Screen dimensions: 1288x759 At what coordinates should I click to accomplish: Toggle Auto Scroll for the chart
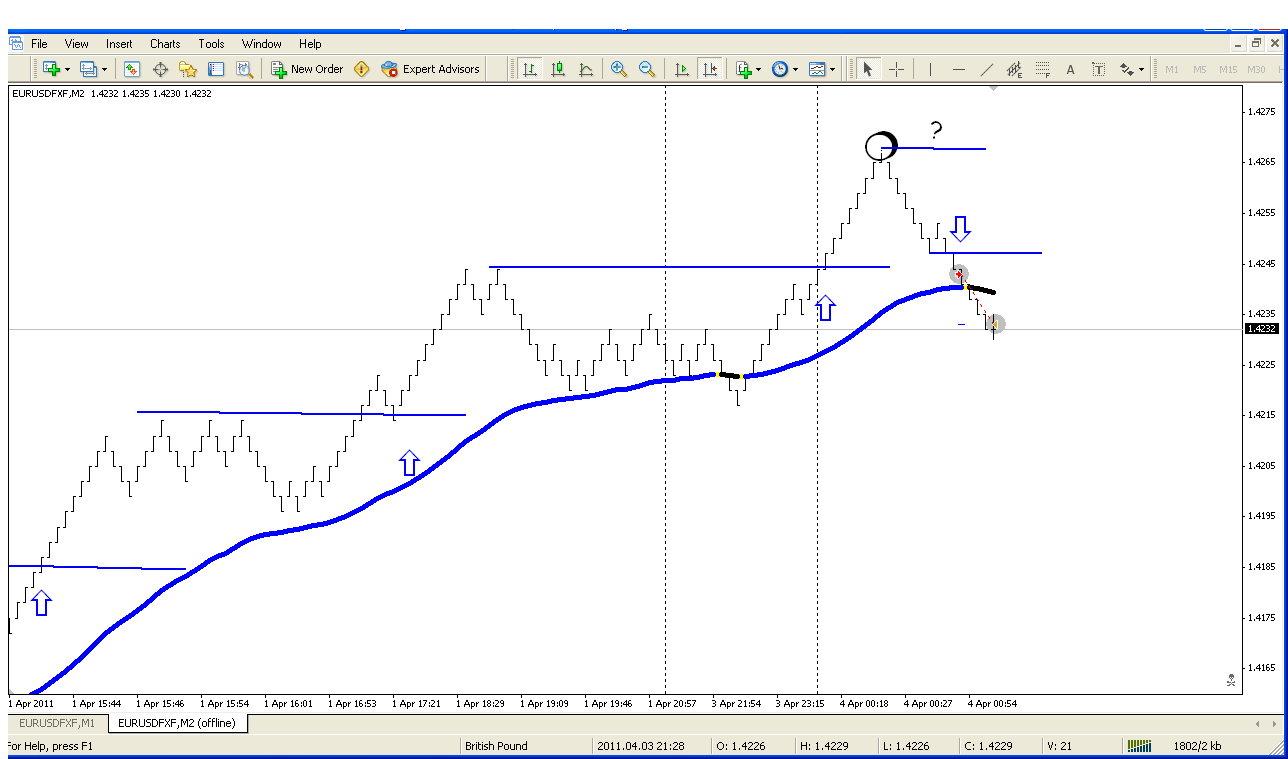(x=682, y=69)
